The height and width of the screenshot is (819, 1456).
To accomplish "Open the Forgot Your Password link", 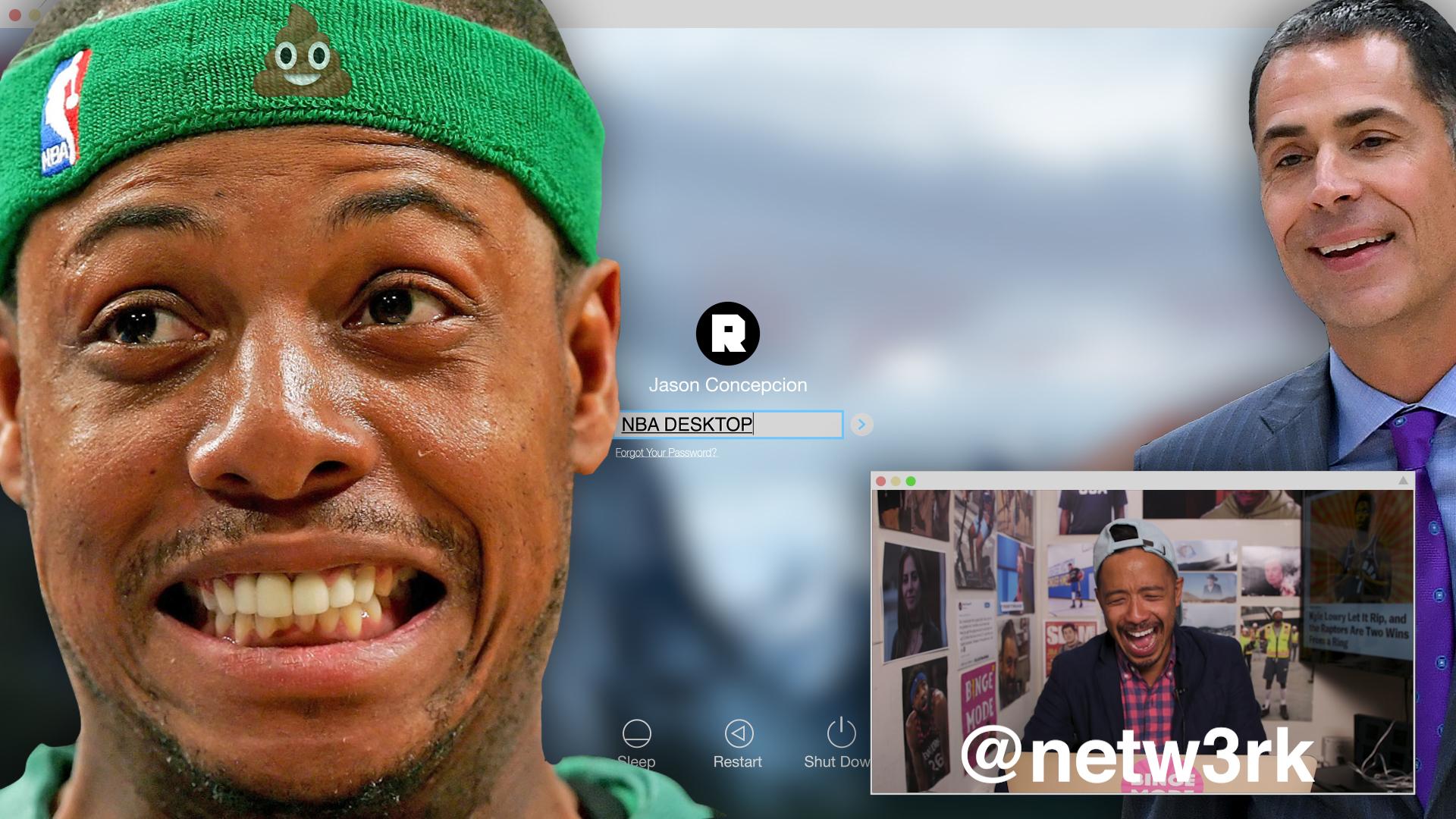I will [x=665, y=453].
